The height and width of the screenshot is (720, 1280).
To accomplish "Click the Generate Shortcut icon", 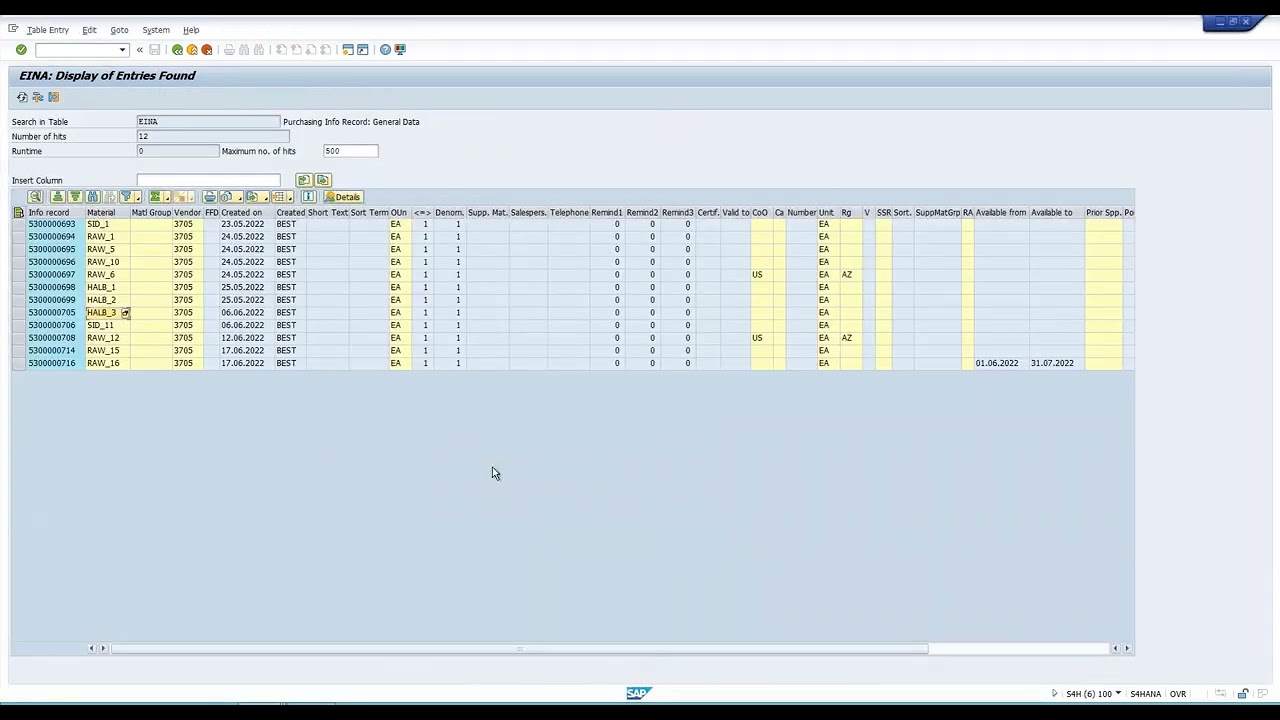I will 363,50.
